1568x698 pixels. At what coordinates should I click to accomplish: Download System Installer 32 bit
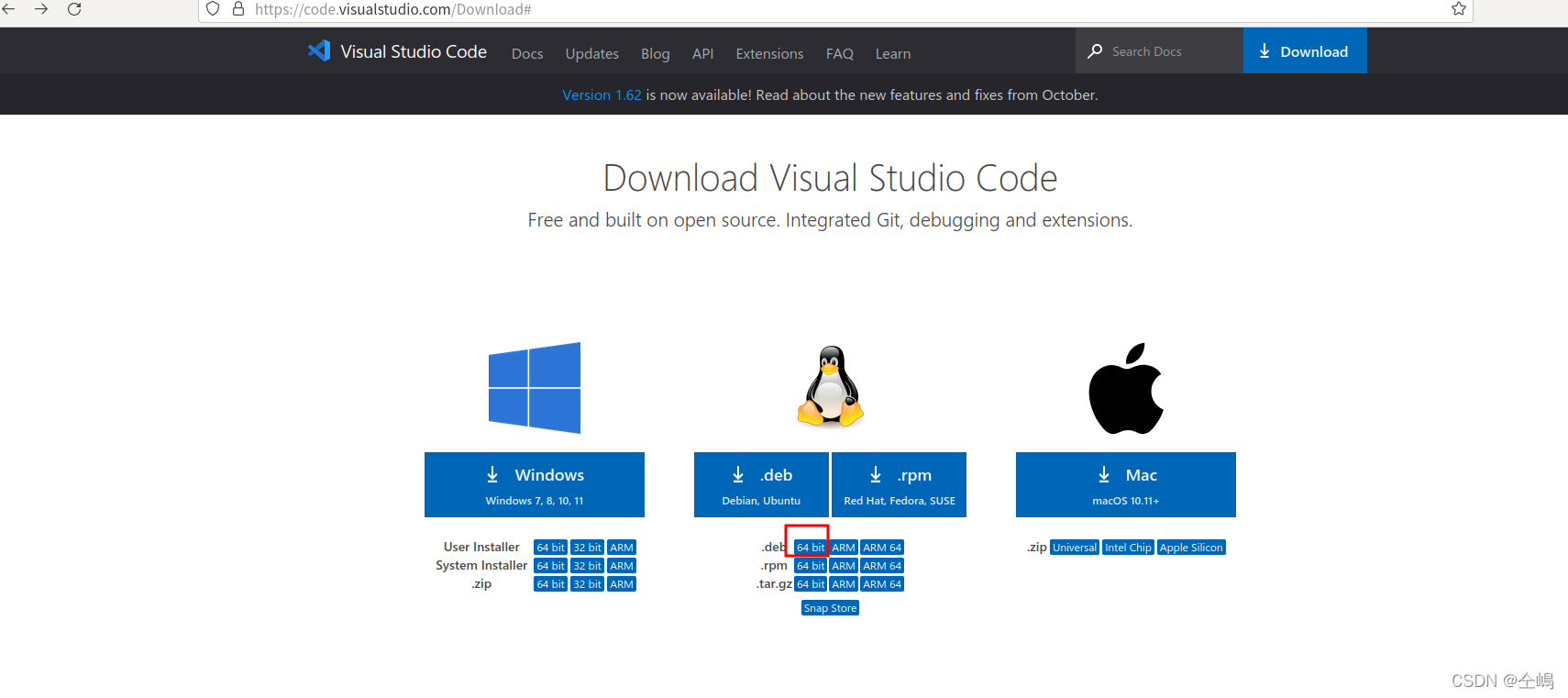[x=588, y=566]
